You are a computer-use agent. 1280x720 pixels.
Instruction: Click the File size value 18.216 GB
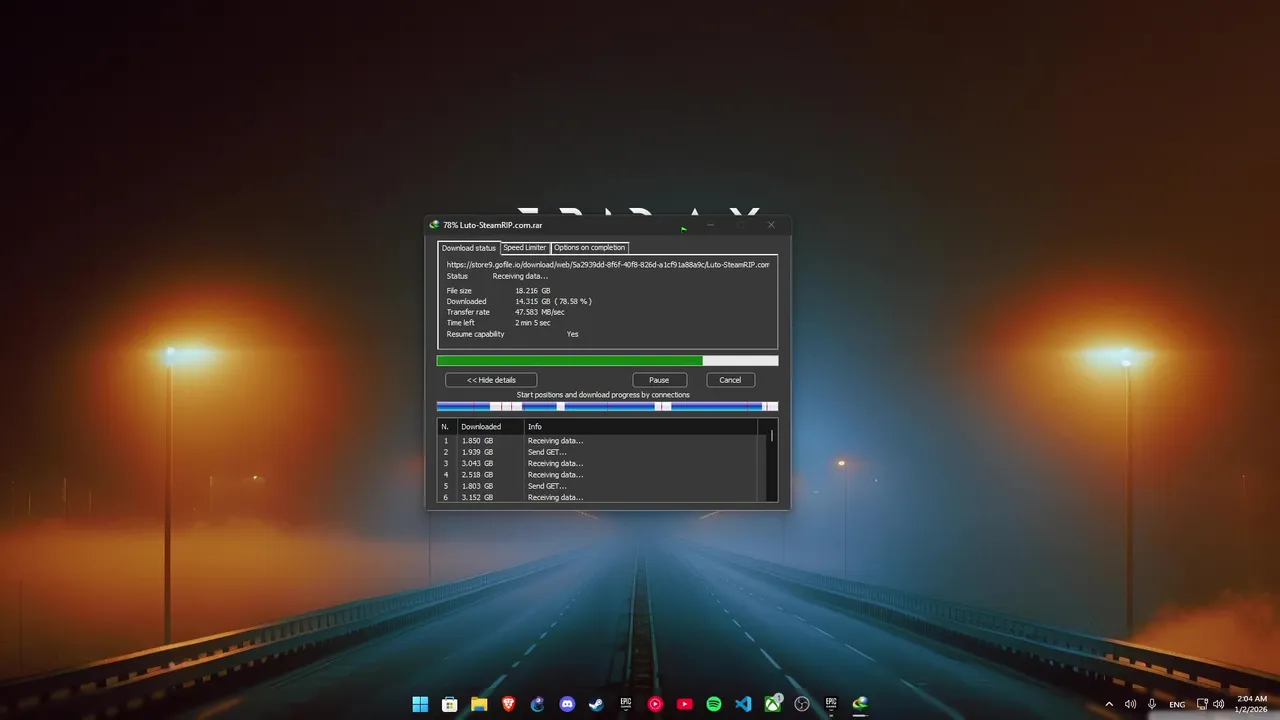tap(532, 291)
